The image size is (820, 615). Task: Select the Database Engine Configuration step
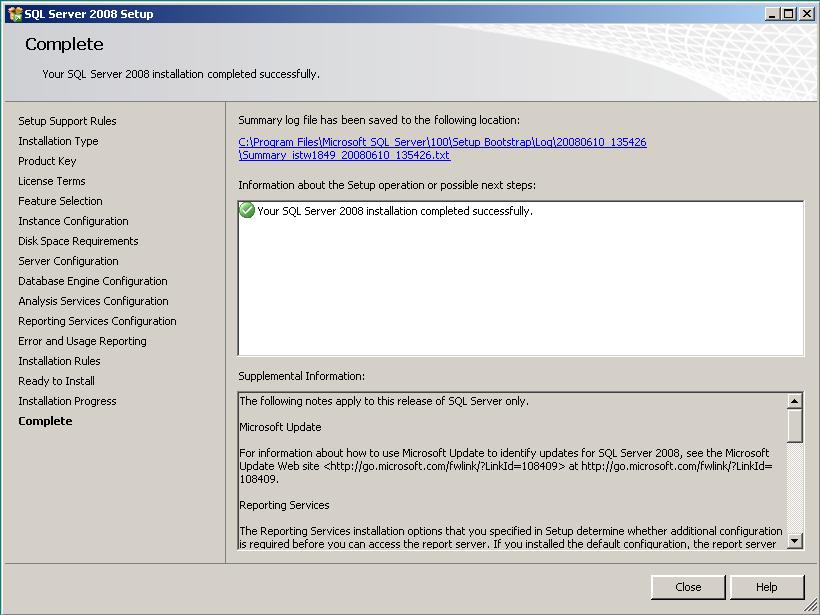click(93, 281)
